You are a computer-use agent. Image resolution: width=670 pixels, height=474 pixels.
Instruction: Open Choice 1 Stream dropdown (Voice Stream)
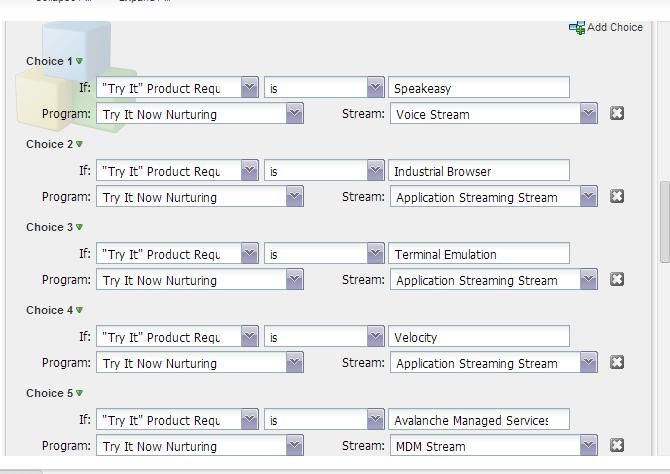(588, 114)
